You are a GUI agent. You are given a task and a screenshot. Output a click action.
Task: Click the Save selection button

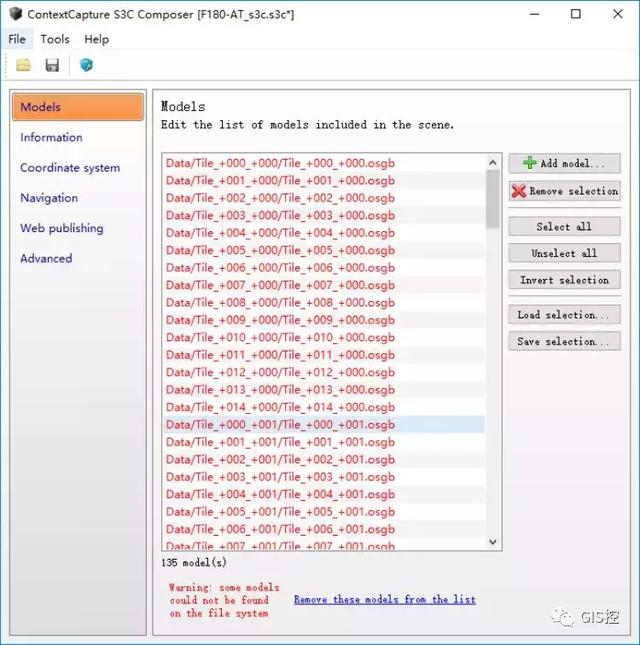point(564,341)
